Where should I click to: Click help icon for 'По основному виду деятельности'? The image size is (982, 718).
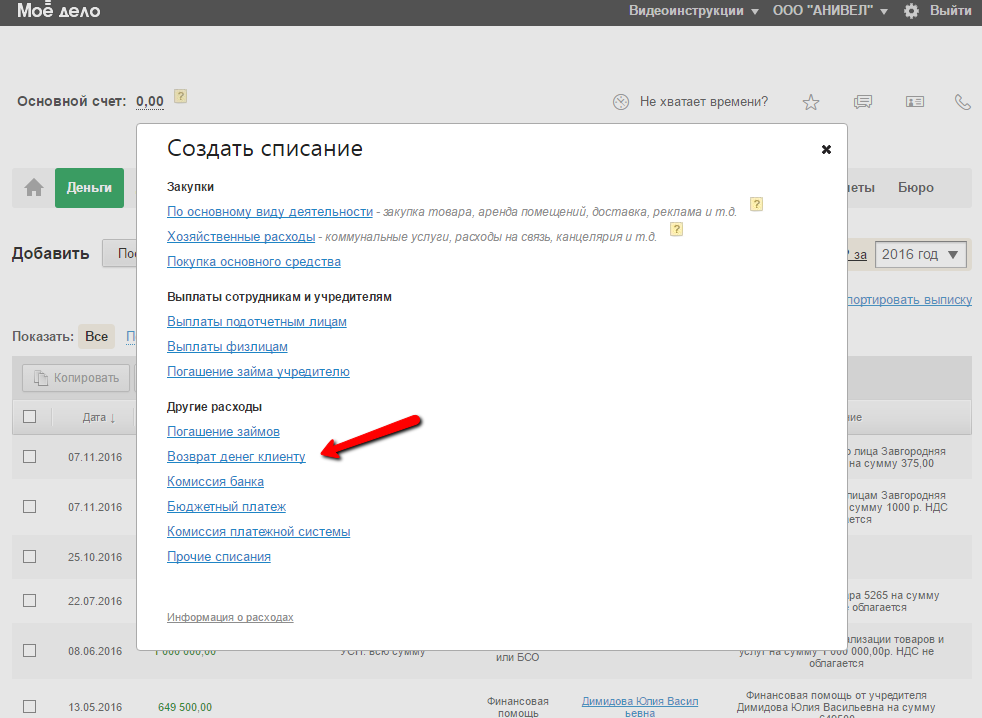click(x=757, y=204)
